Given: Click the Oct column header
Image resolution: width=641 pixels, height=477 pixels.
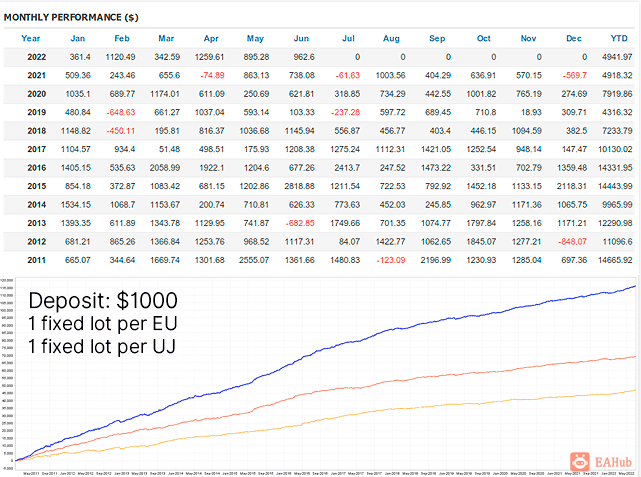Looking at the screenshot, I should coord(484,38).
